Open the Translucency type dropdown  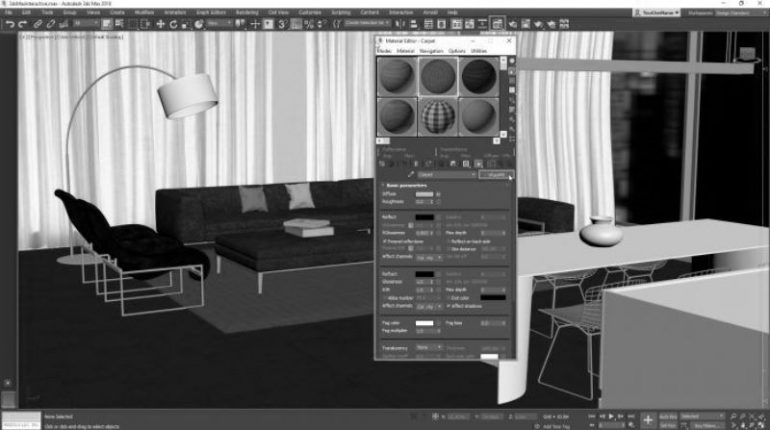tap(429, 348)
